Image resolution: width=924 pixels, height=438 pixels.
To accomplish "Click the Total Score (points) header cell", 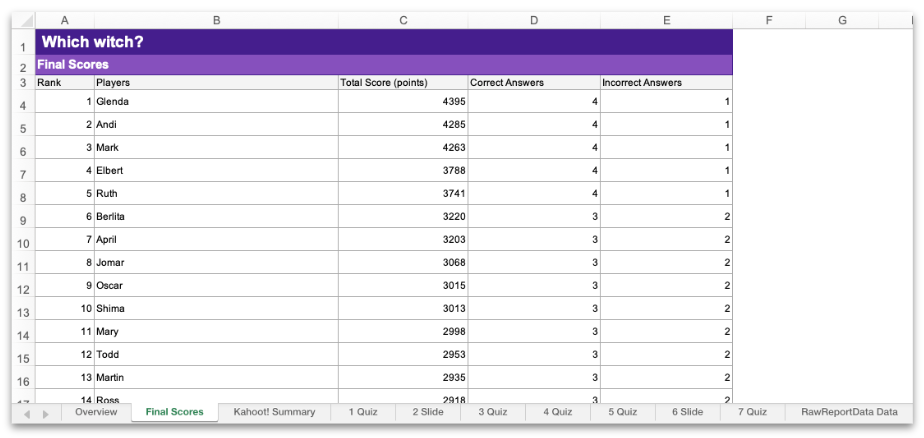I will click(403, 82).
